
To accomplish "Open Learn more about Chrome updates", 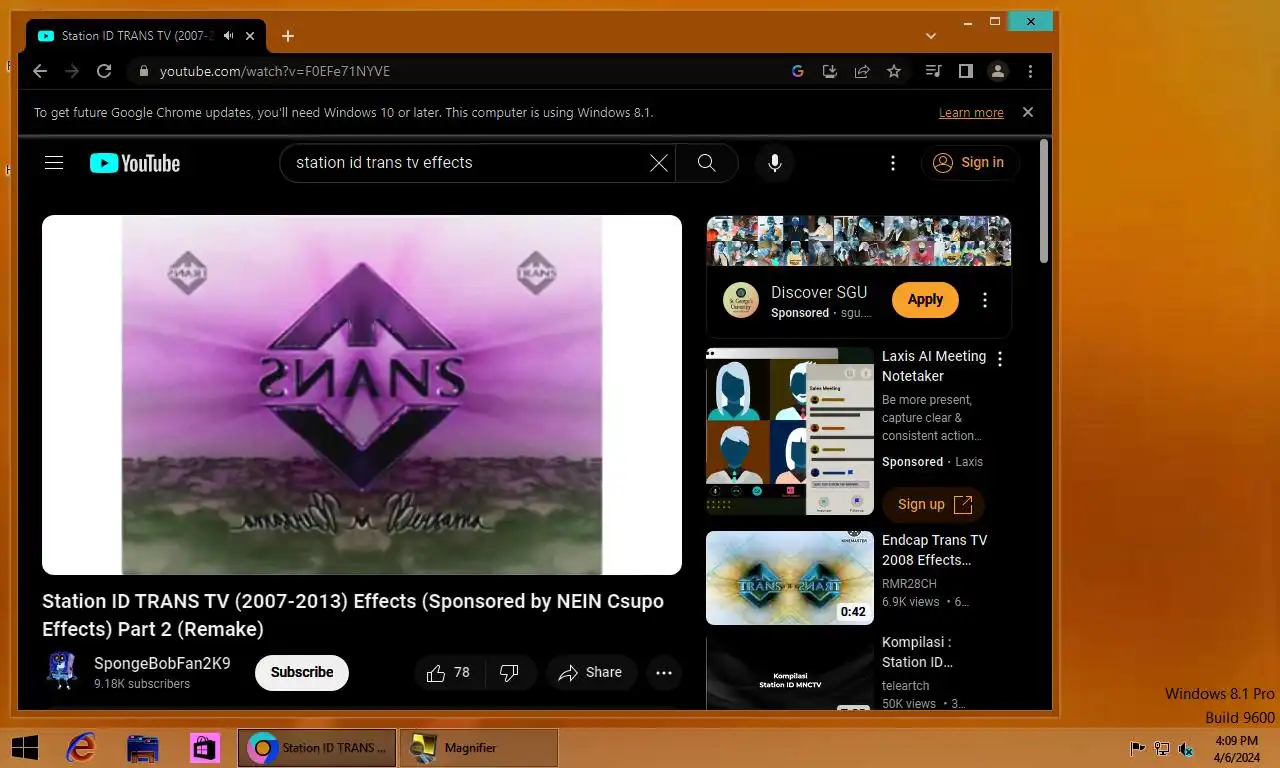I will point(971,113).
